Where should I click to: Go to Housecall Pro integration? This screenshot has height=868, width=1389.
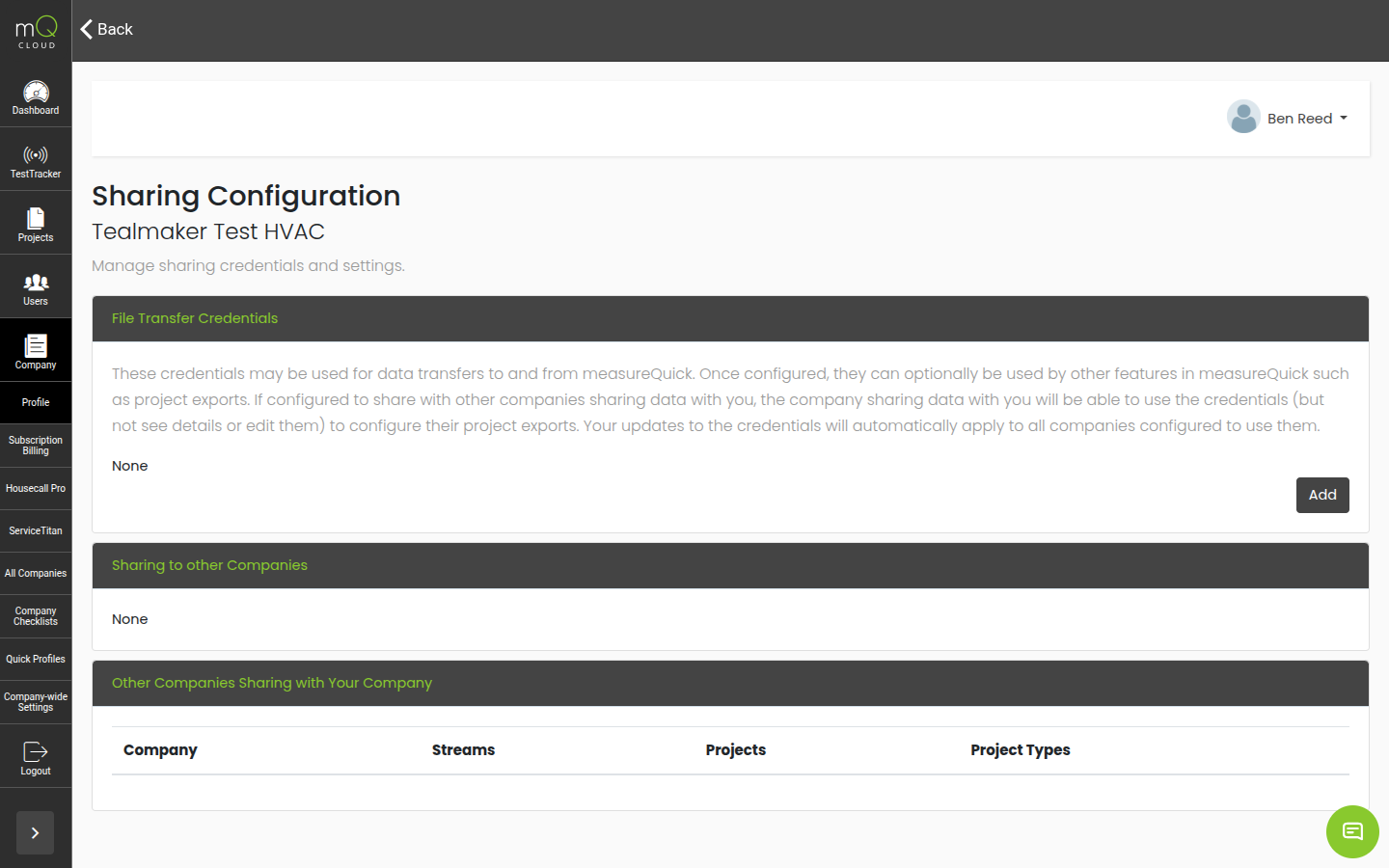coord(36,487)
